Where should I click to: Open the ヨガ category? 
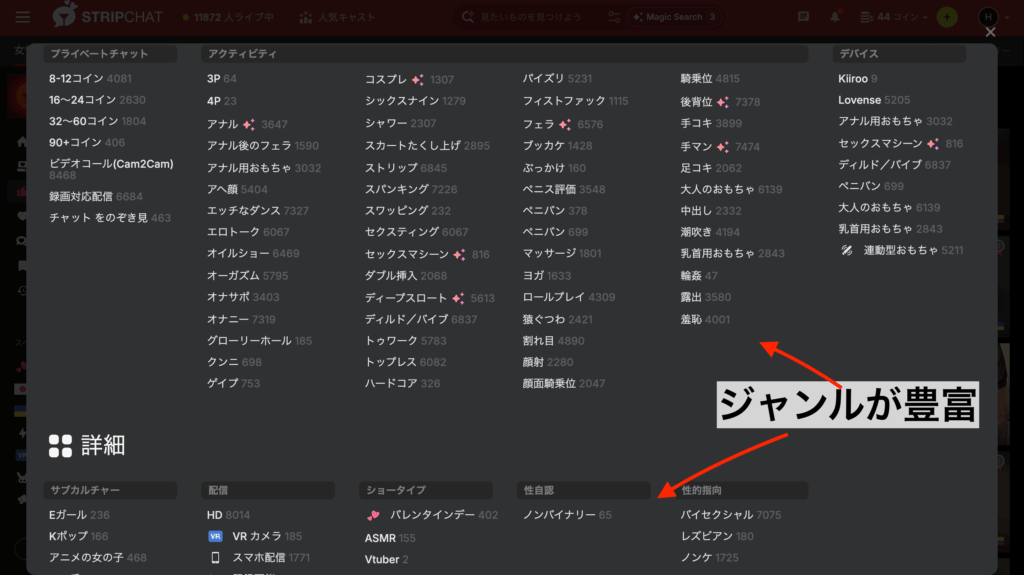coord(547,276)
